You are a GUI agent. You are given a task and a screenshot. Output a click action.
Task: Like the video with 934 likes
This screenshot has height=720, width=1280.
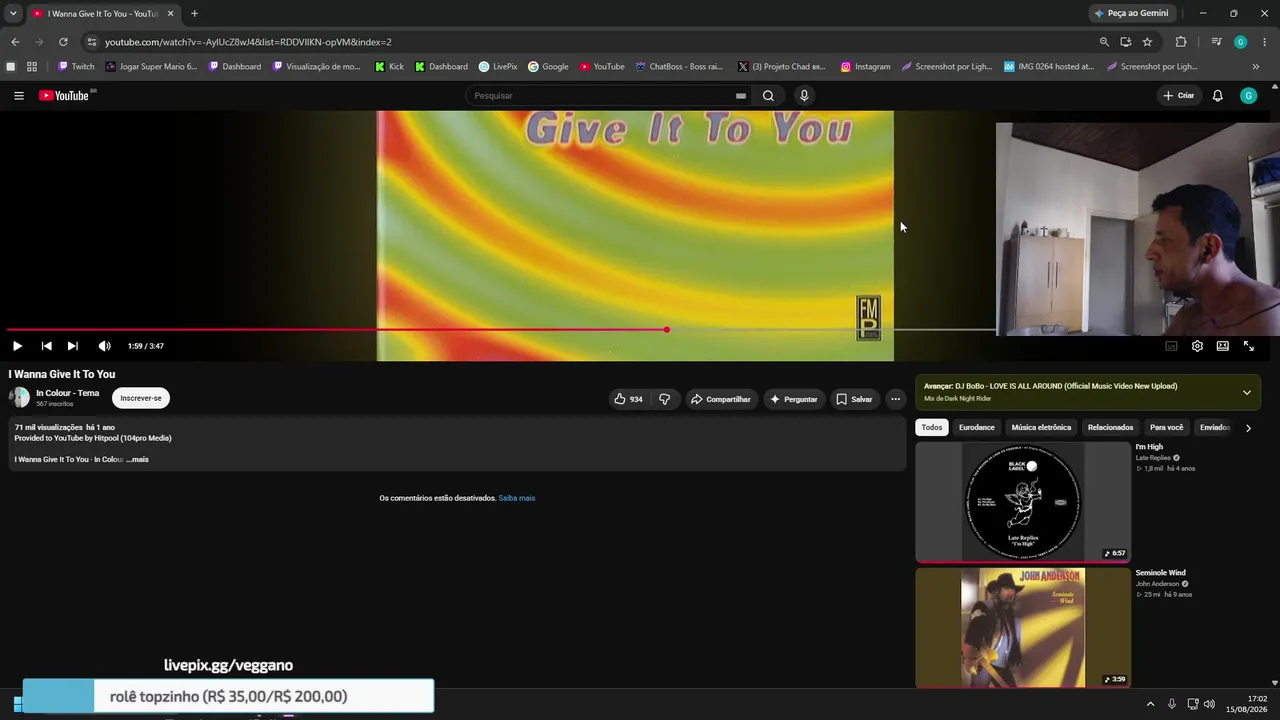click(x=629, y=399)
